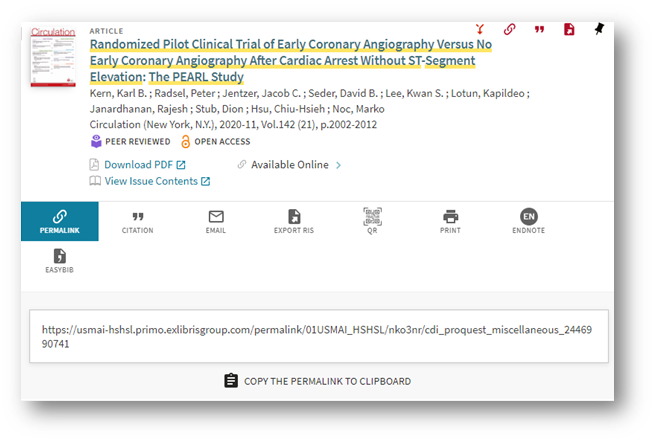656x443 pixels.
Task: Click the red quotation mark citation icon
Action: point(540,29)
